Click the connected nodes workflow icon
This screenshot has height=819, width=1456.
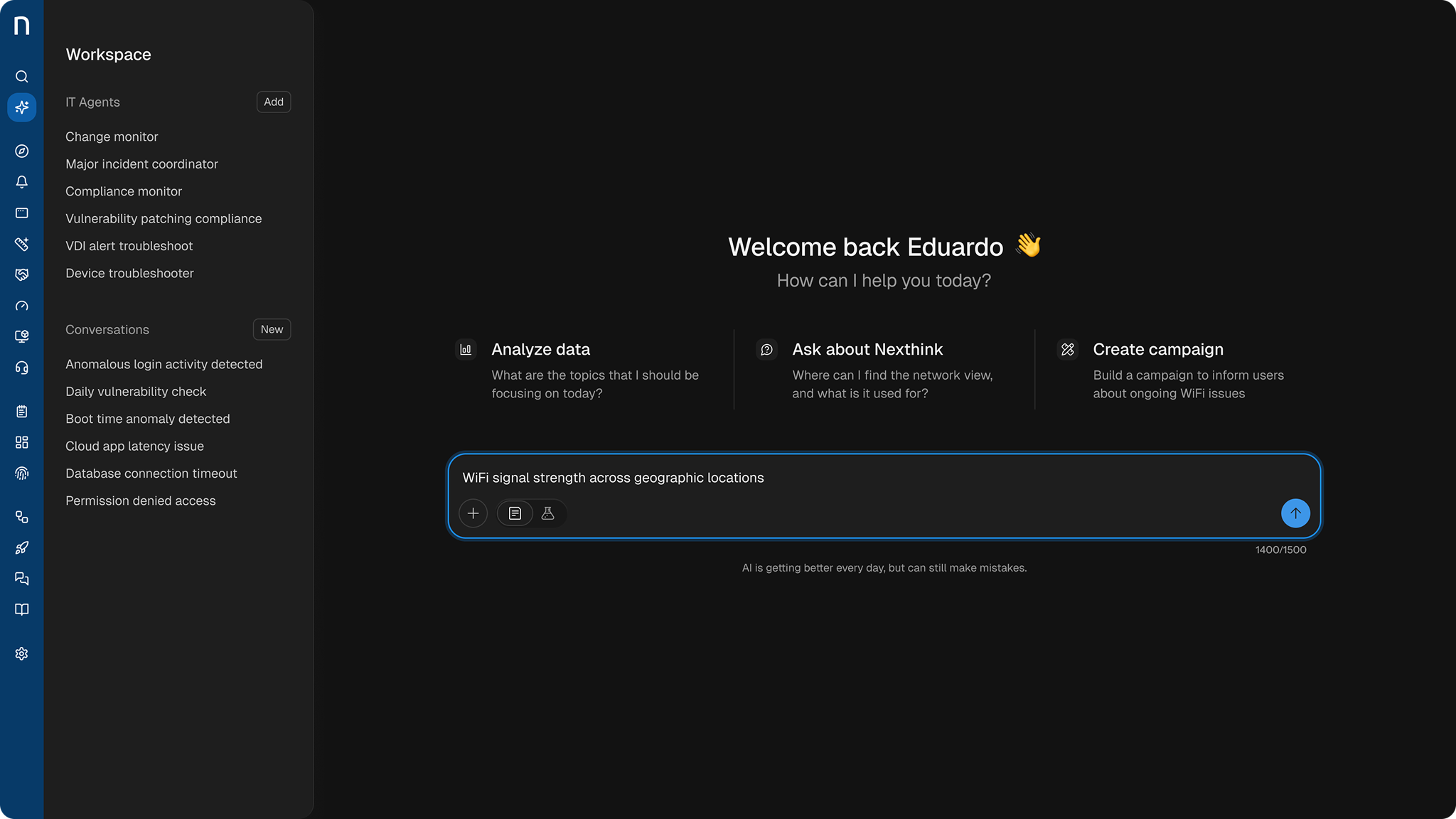point(22,517)
